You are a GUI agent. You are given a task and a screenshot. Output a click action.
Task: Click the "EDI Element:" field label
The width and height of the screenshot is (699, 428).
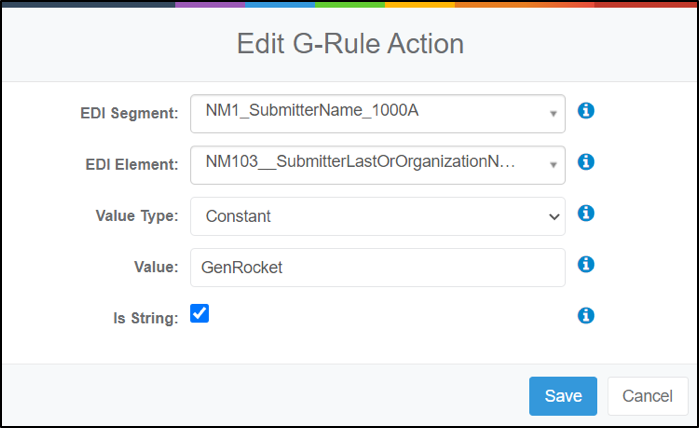coord(132,165)
